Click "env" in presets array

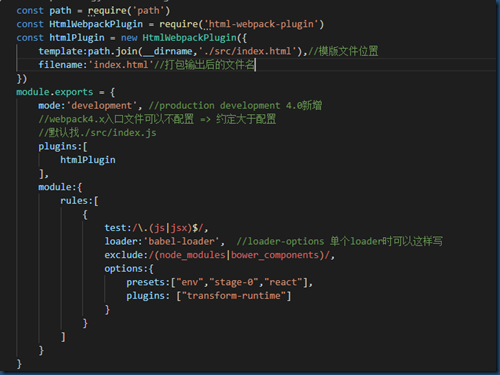(190, 282)
